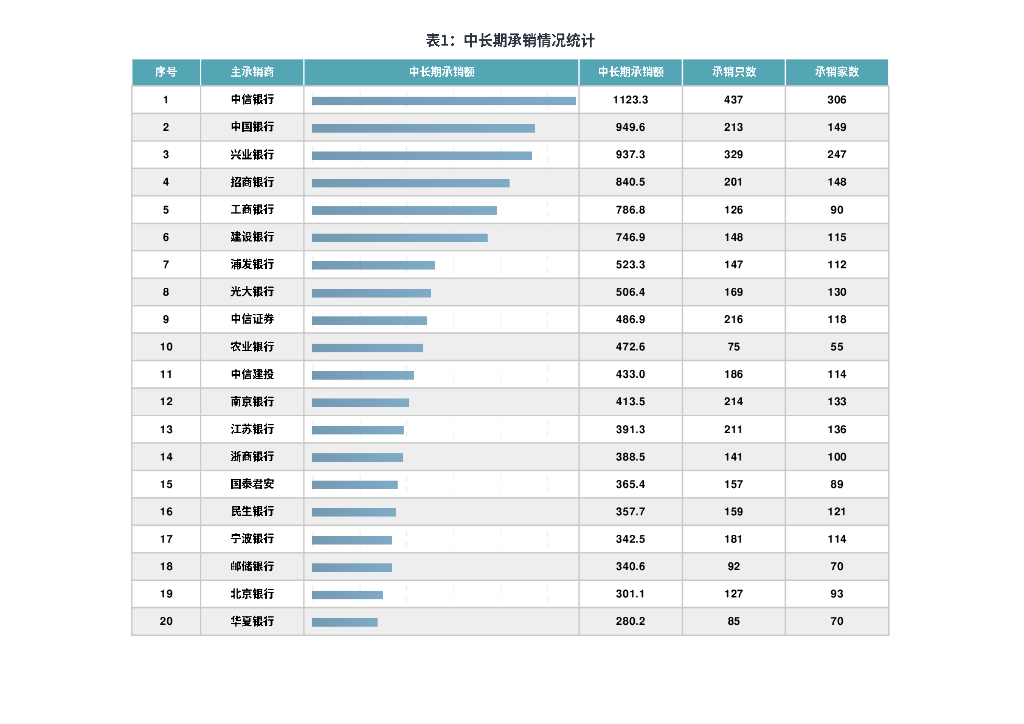Image resolution: width=1024 pixels, height=724 pixels.
Task: Click the 承销家数 value 306
Action: [x=837, y=99]
